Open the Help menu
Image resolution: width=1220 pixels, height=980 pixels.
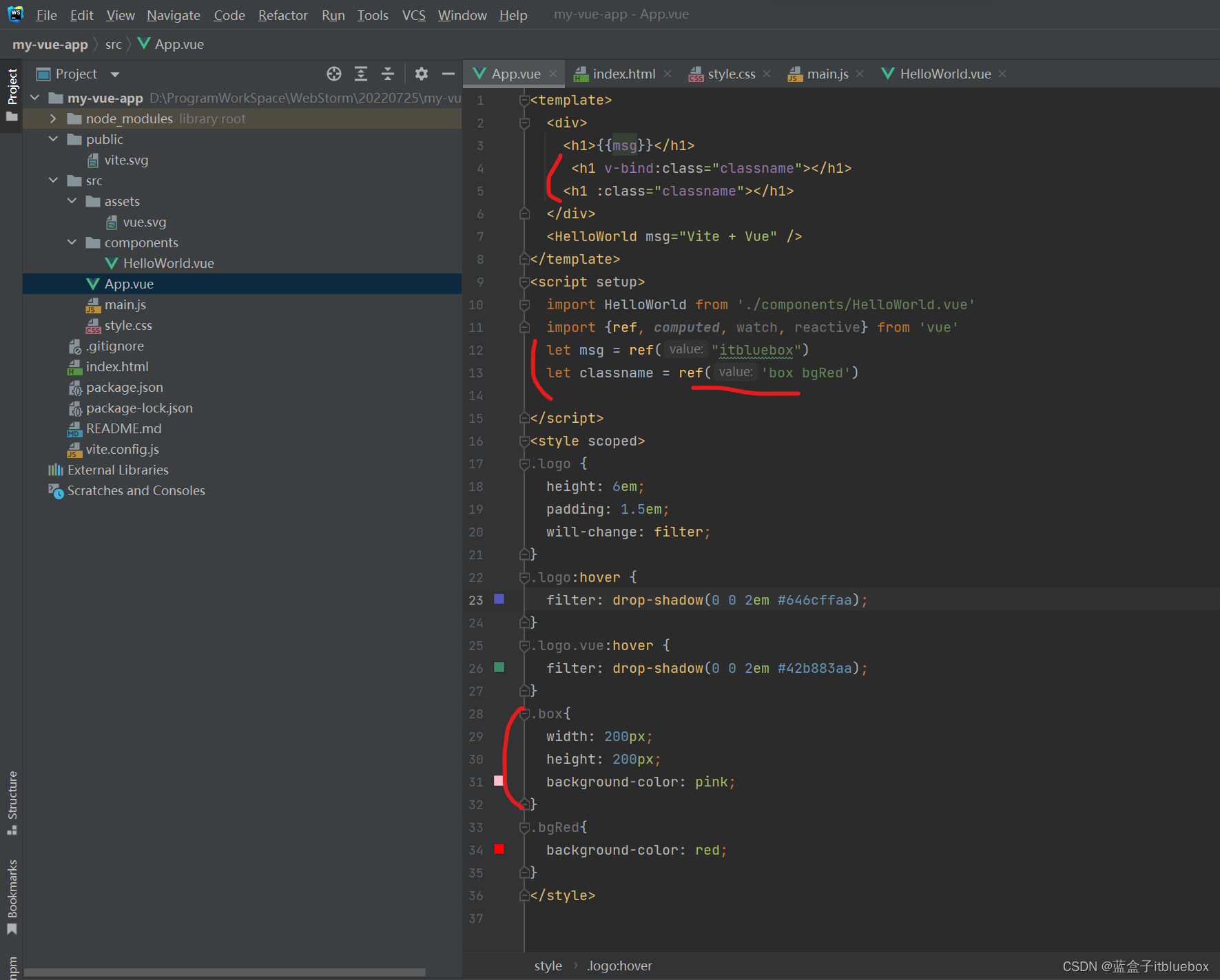(513, 14)
